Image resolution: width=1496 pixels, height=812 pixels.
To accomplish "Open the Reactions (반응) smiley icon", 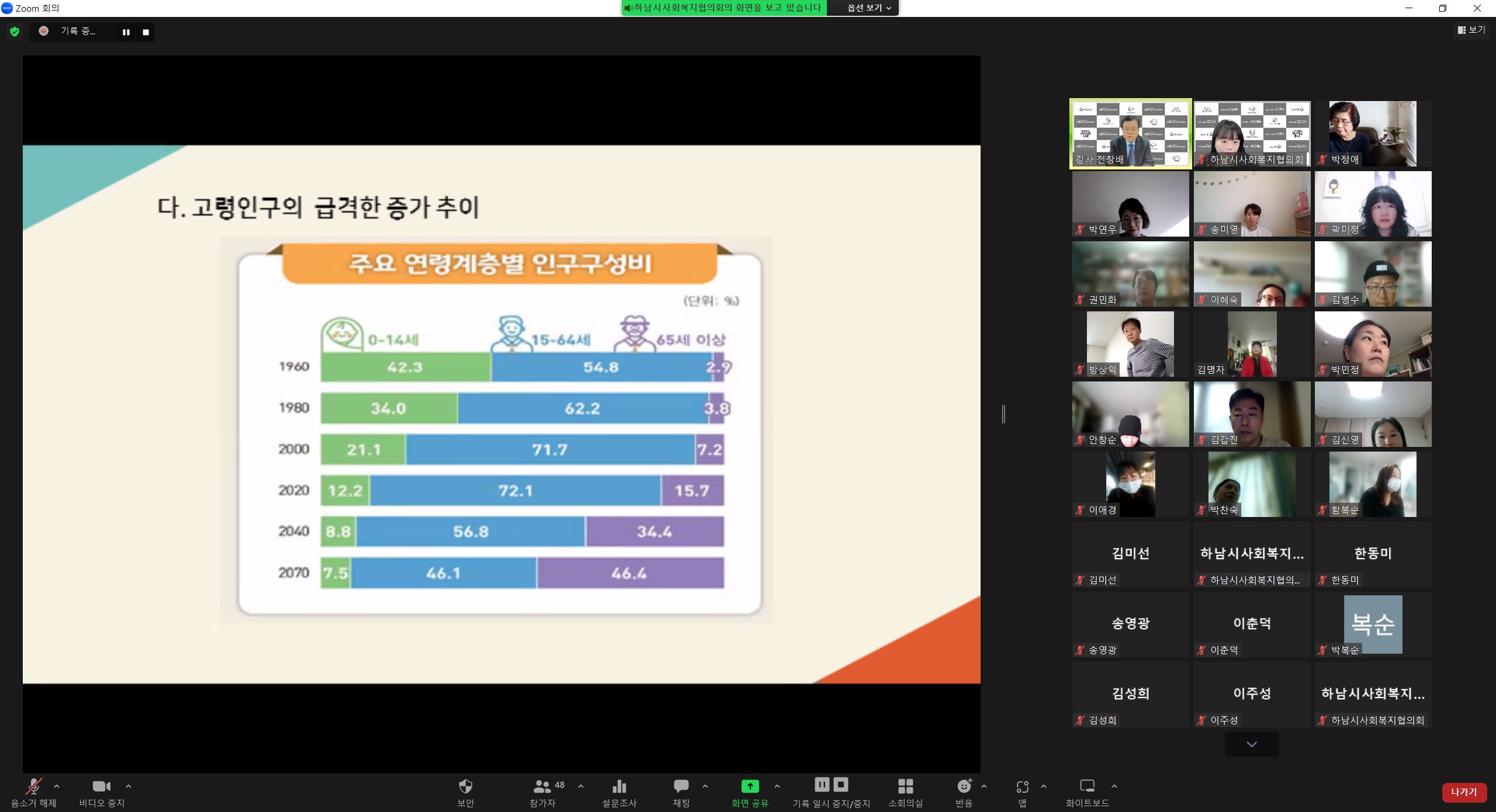I will point(964,786).
